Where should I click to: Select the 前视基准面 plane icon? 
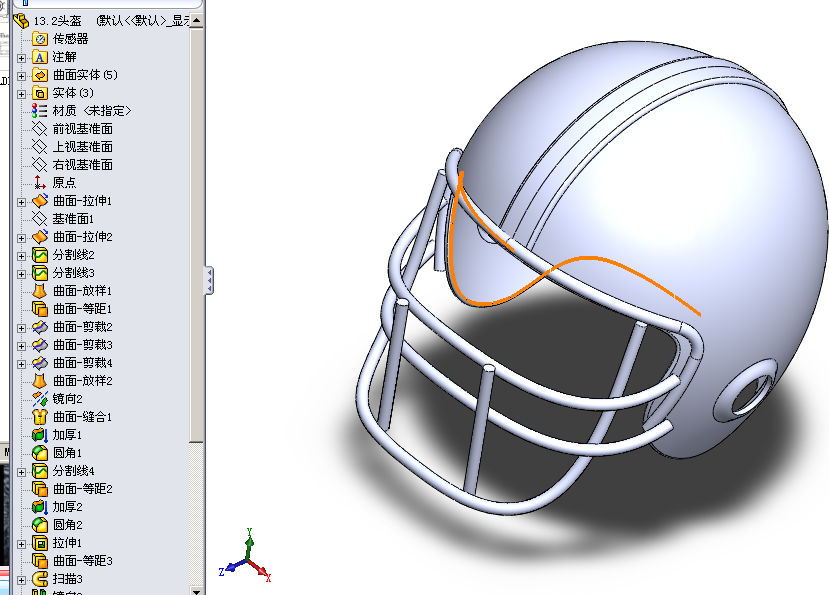(x=40, y=129)
